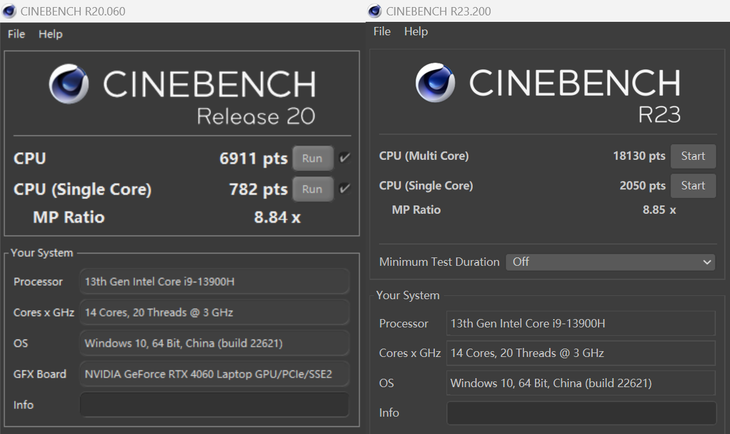Open the Minimum Test Duration dropdown
Image resolution: width=730 pixels, height=434 pixels.
(x=610, y=262)
